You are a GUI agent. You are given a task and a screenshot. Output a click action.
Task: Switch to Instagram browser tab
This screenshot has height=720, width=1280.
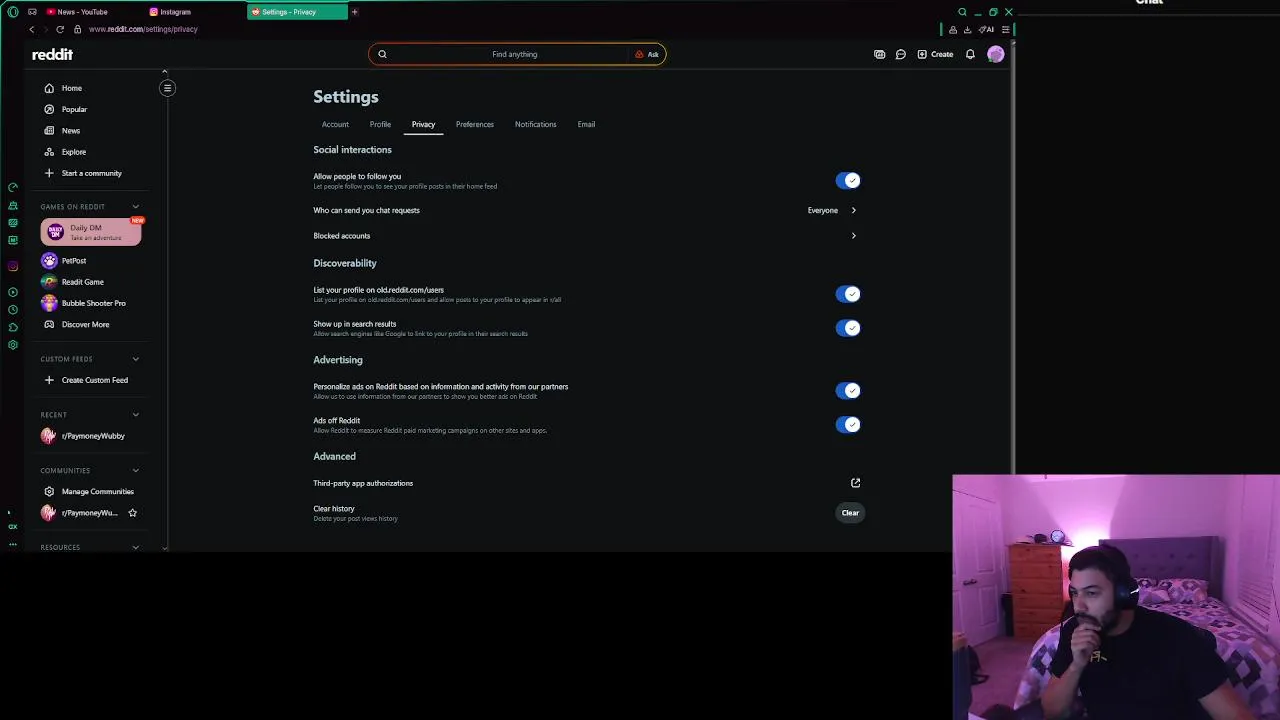point(175,12)
